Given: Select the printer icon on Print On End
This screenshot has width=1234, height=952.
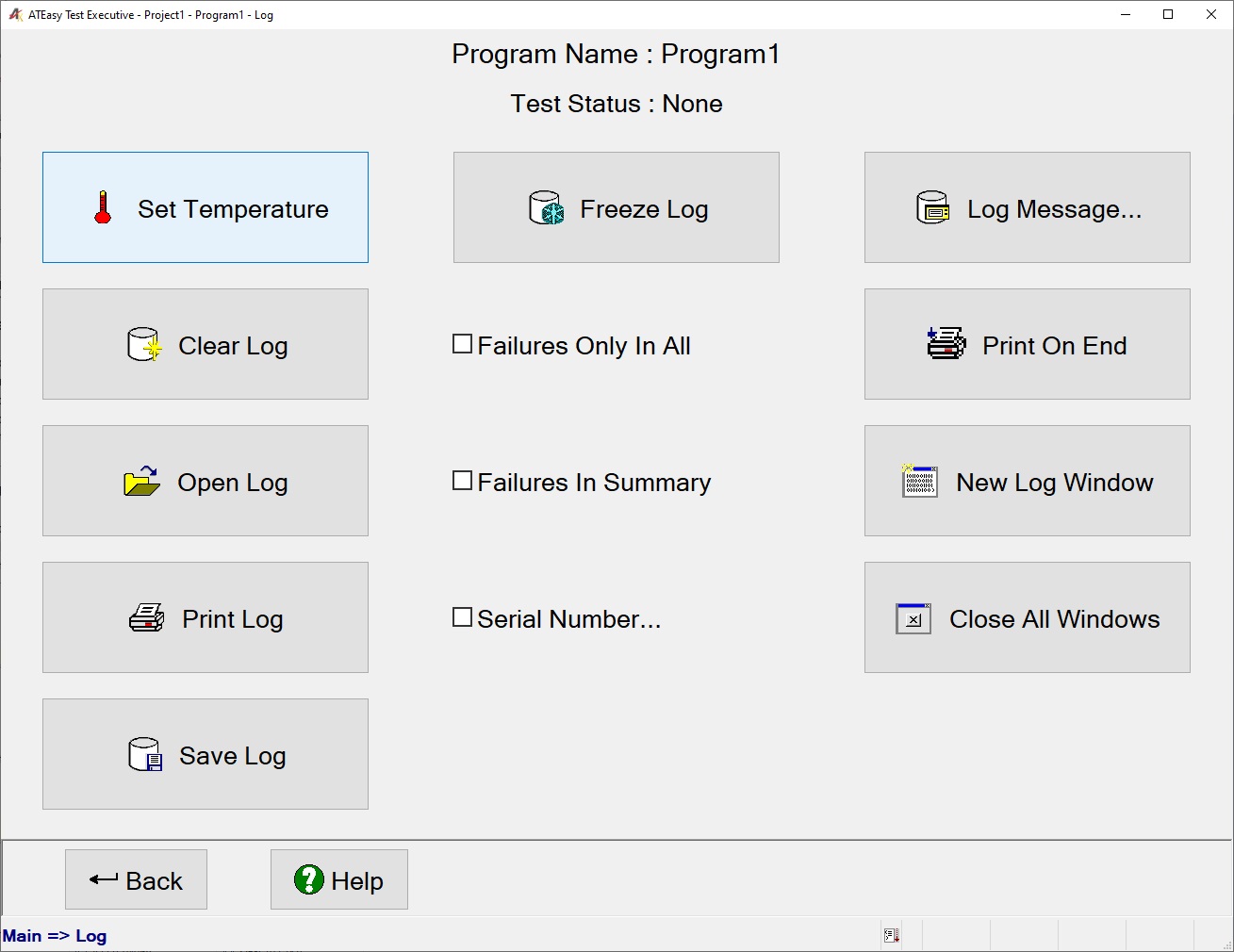Looking at the screenshot, I should (945, 344).
